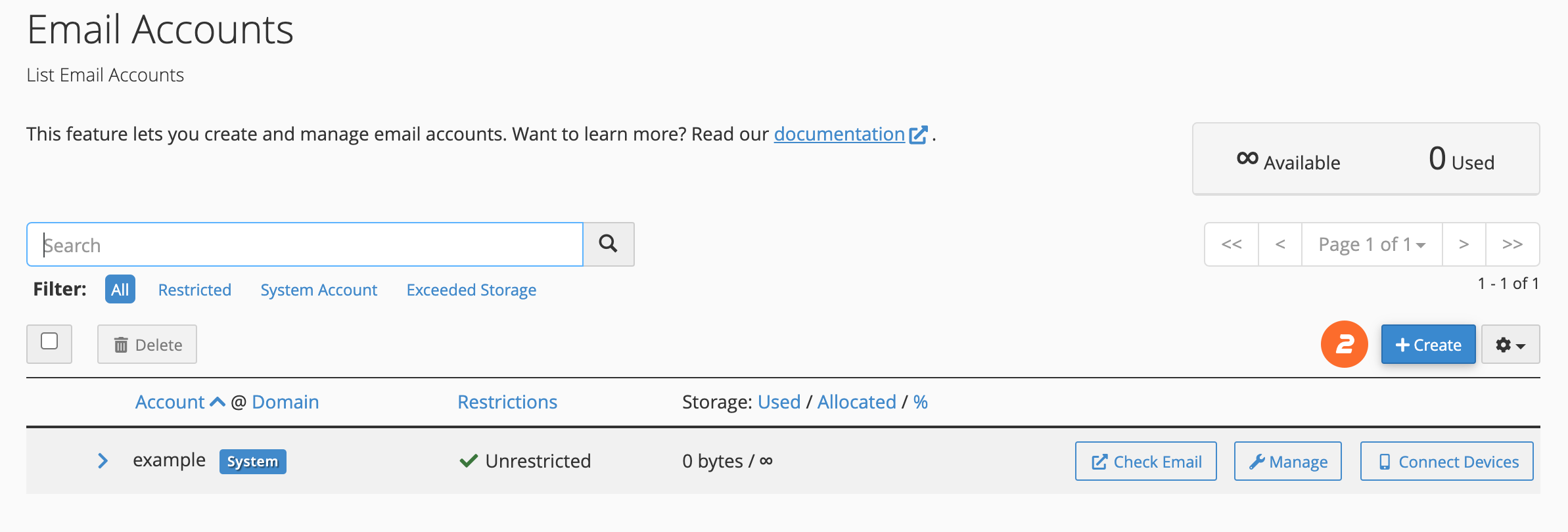Collapse the Account column sort chevron
1568x532 pixels.
[217, 401]
